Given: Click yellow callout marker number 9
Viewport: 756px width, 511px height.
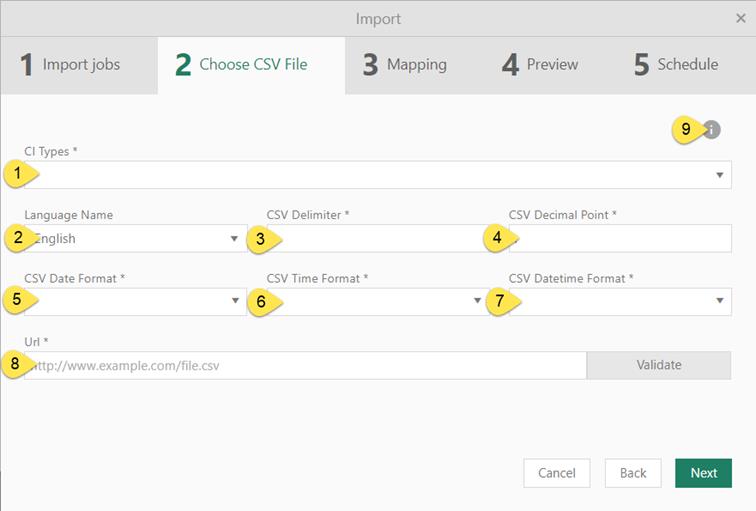Looking at the screenshot, I should 686,129.
